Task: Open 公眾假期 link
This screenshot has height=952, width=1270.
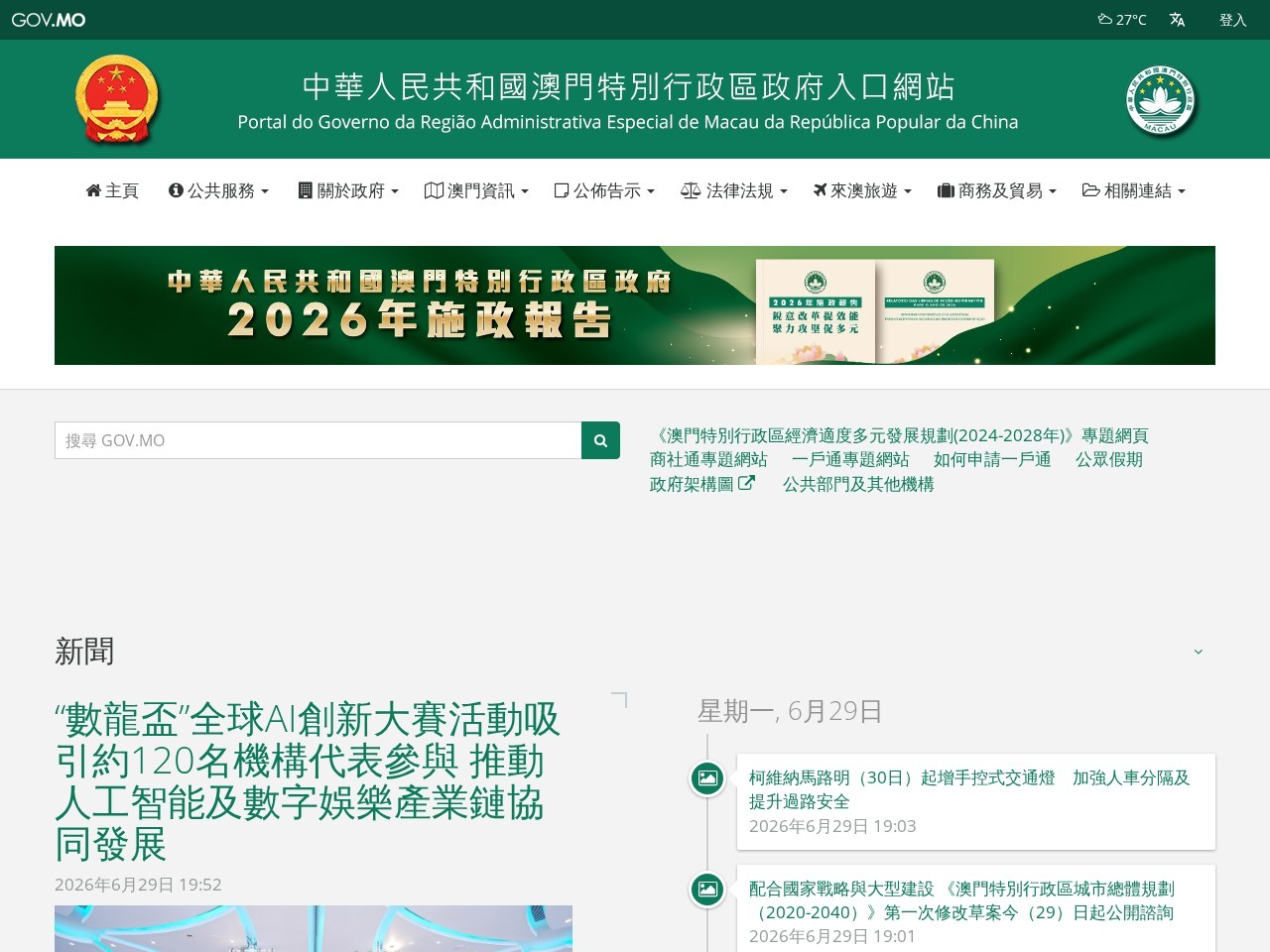Action: pos(1109,459)
